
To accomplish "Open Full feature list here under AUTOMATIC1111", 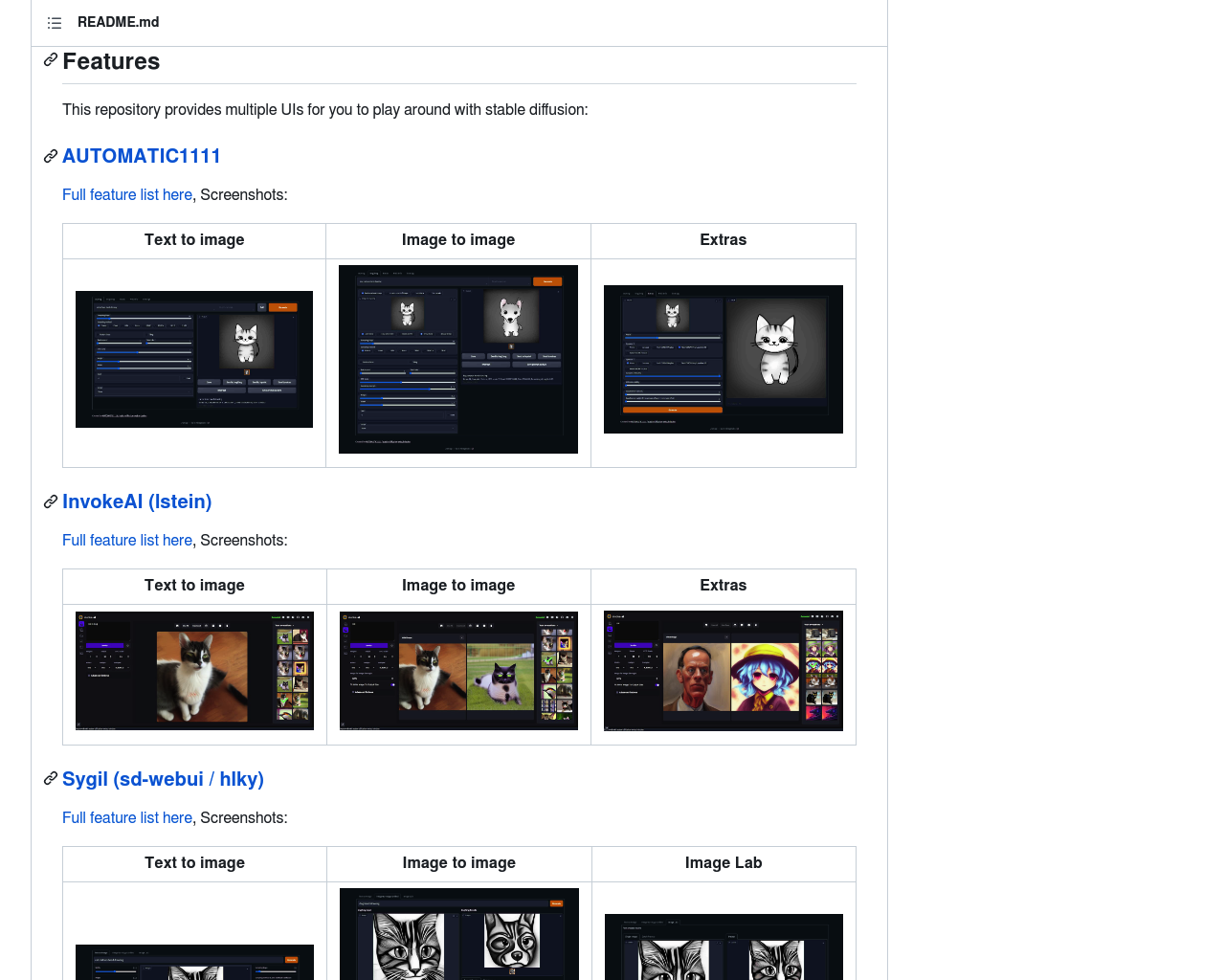I will click(127, 194).
